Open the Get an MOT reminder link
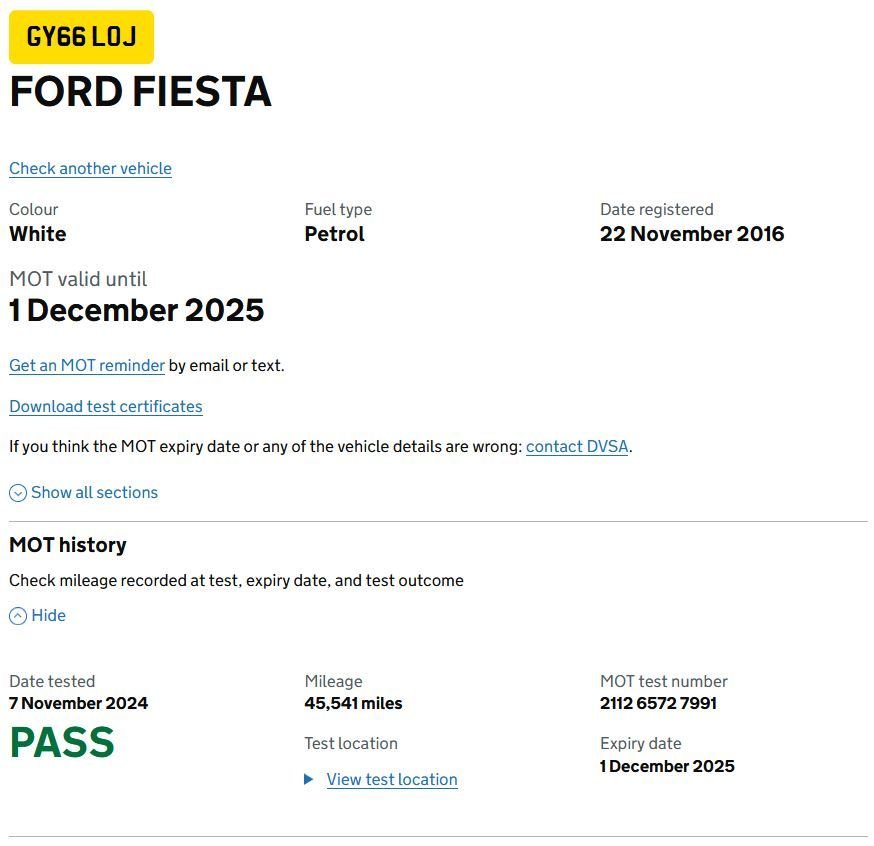Image resolution: width=874 pixels, height=846 pixels. point(87,366)
